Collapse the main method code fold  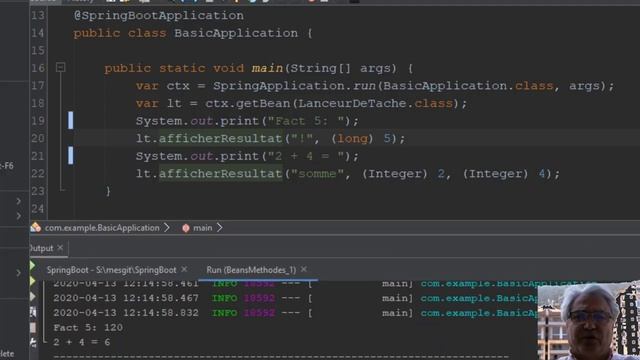pyautogui.click(x=60, y=67)
